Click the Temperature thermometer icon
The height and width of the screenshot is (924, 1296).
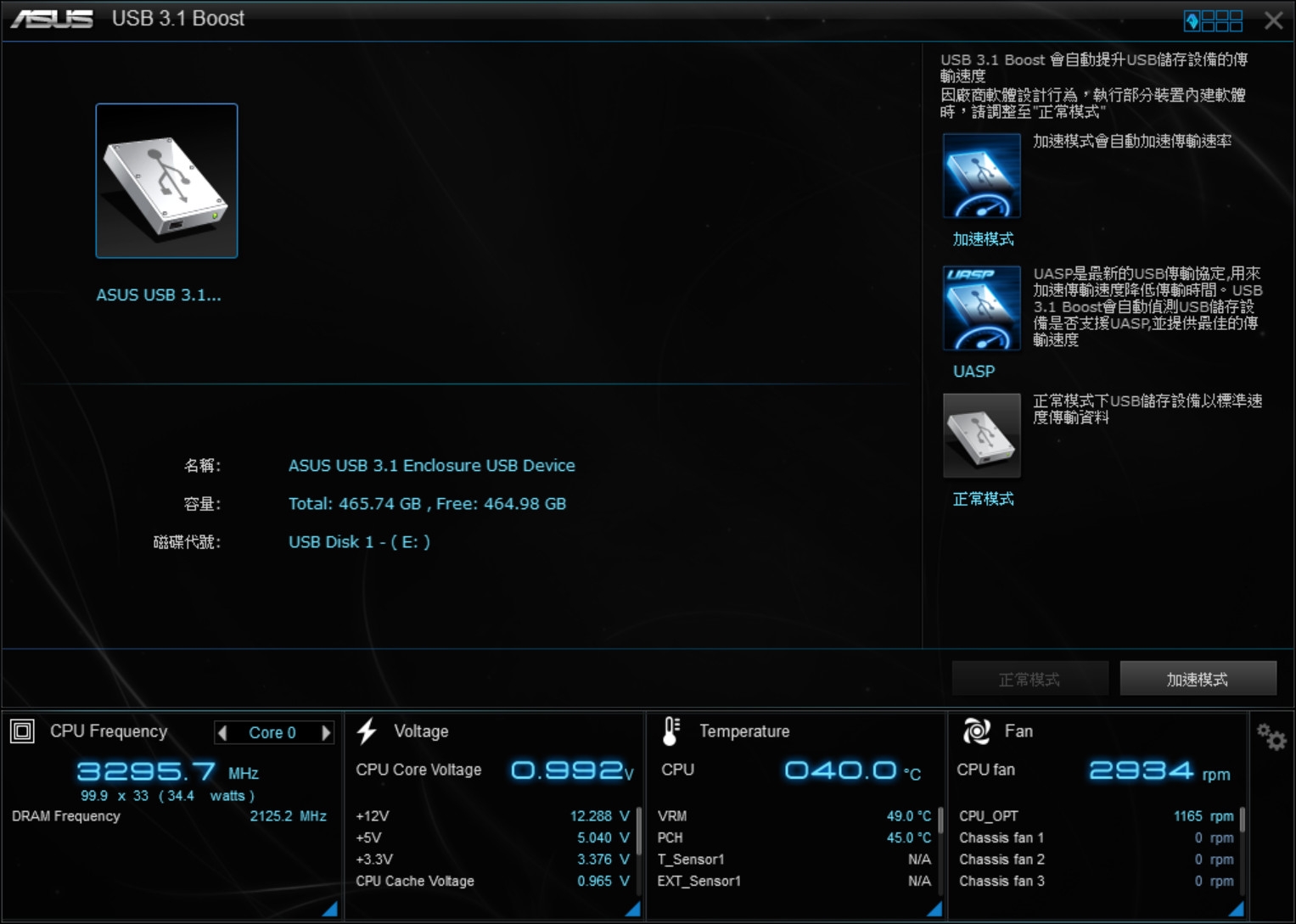point(670,731)
